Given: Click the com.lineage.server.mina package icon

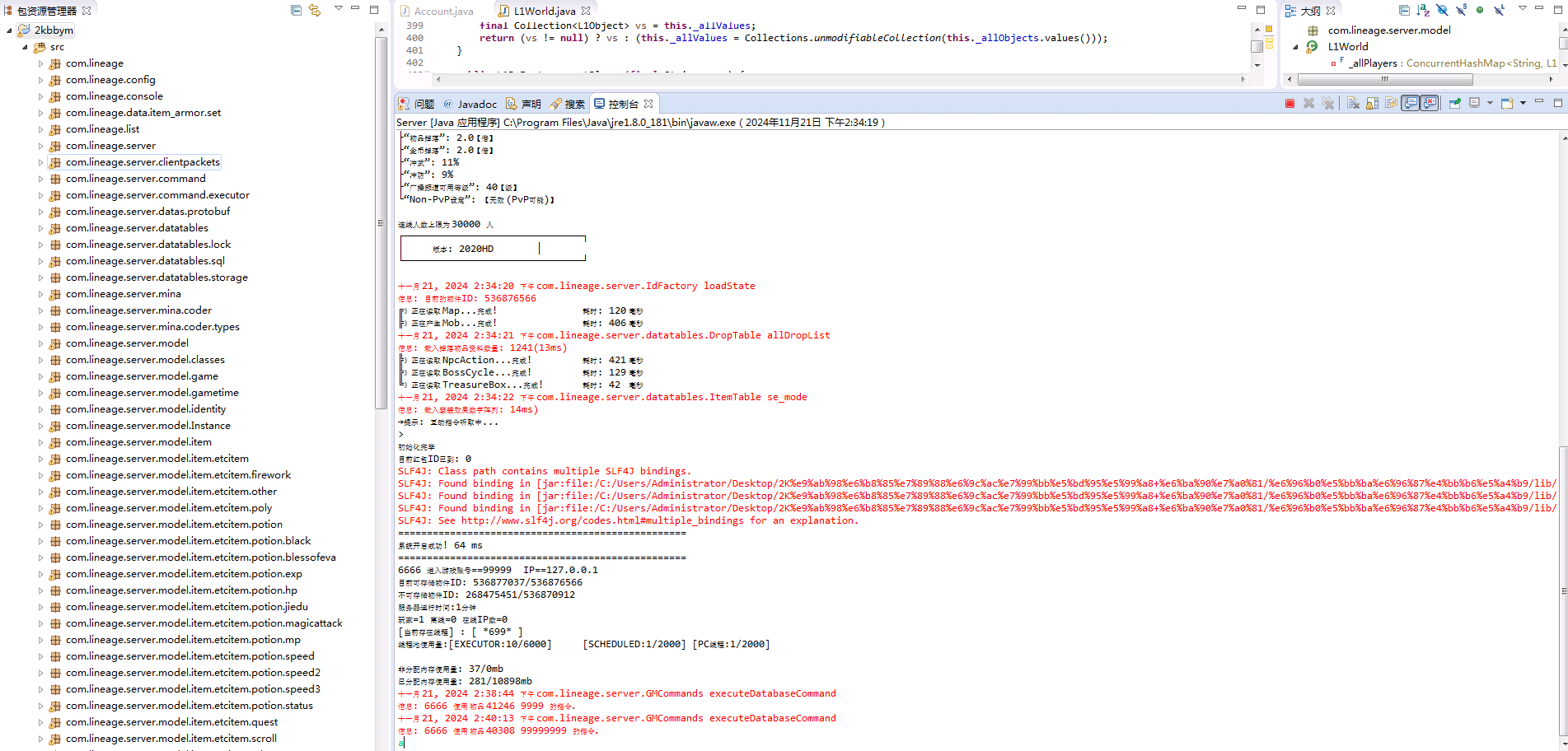Looking at the screenshot, I should (55, 294).
